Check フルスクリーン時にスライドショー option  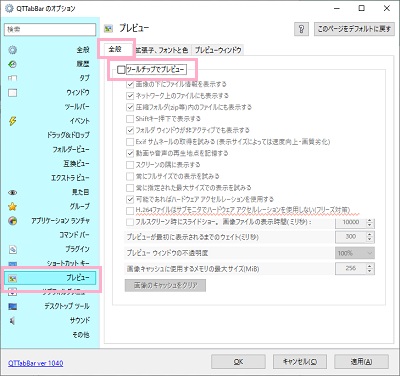[130, 222]
